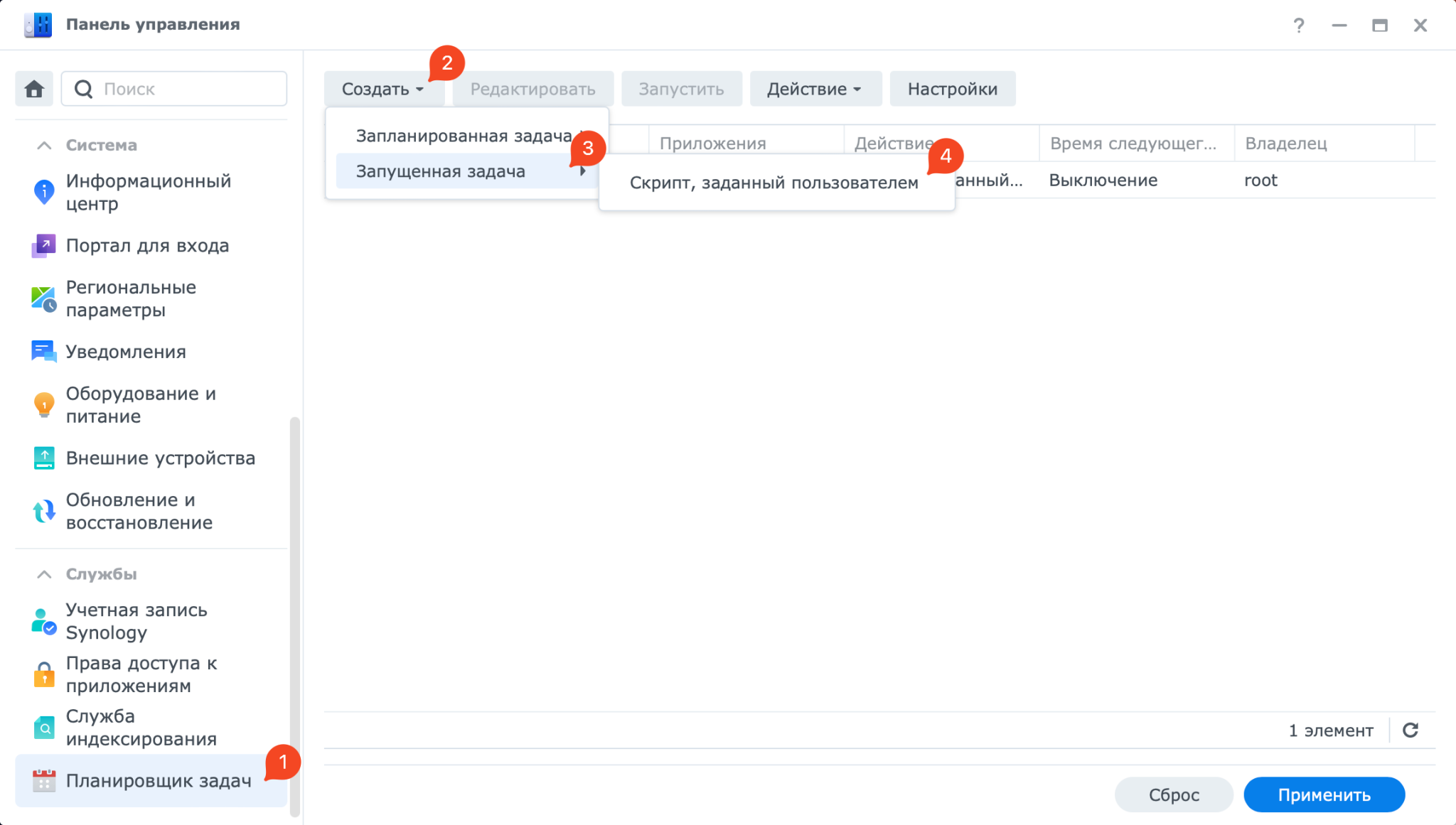This screenshot has height=825, width=1456.
Task: Open Внешние устройства page
Action: tap(160, 458)
